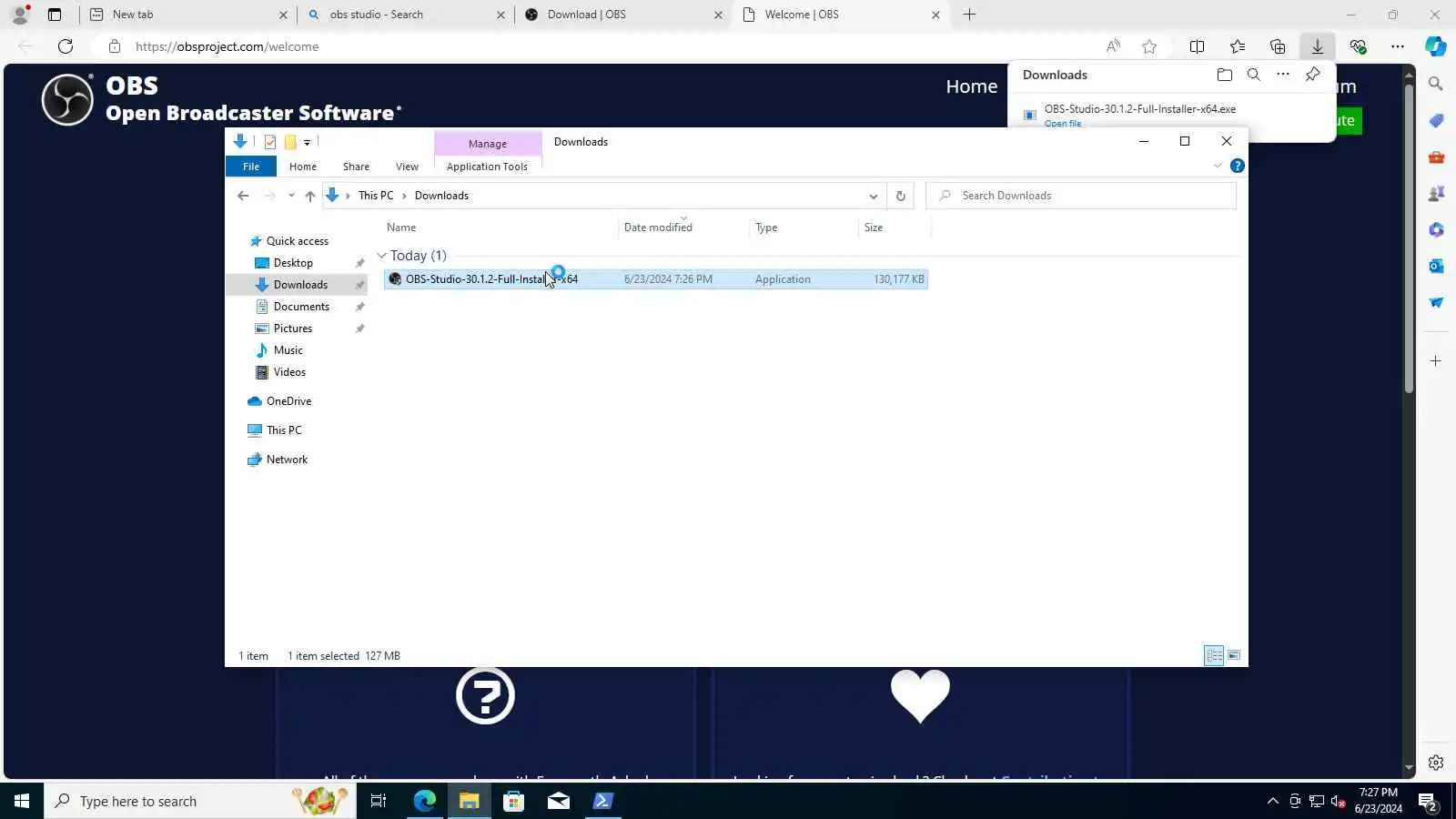Click New folder icon in Explorer title bar

coord(290,142)
